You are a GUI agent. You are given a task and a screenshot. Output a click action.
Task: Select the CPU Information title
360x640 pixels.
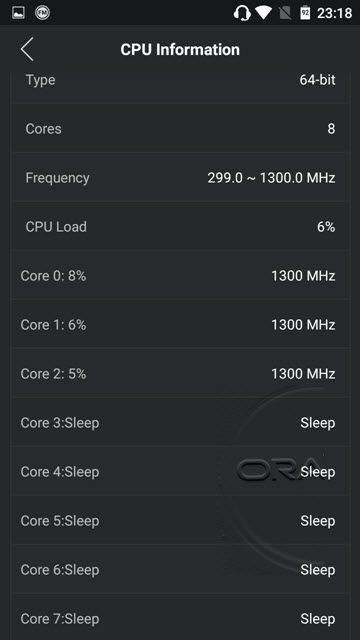pos(180,49)
